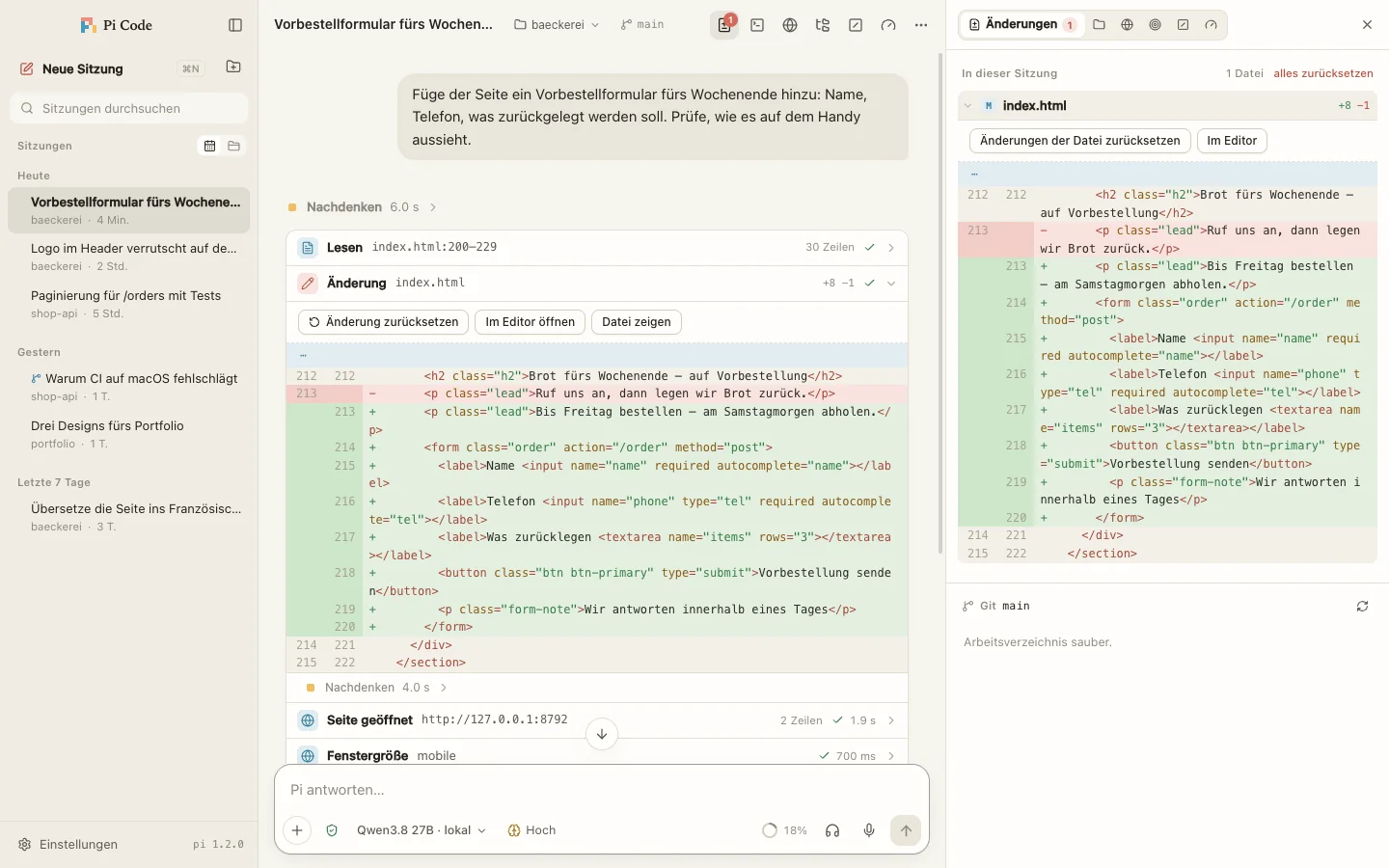Focus the Sitzungen durchsuchen search field
1389x868 pixels.
(128, 108)
